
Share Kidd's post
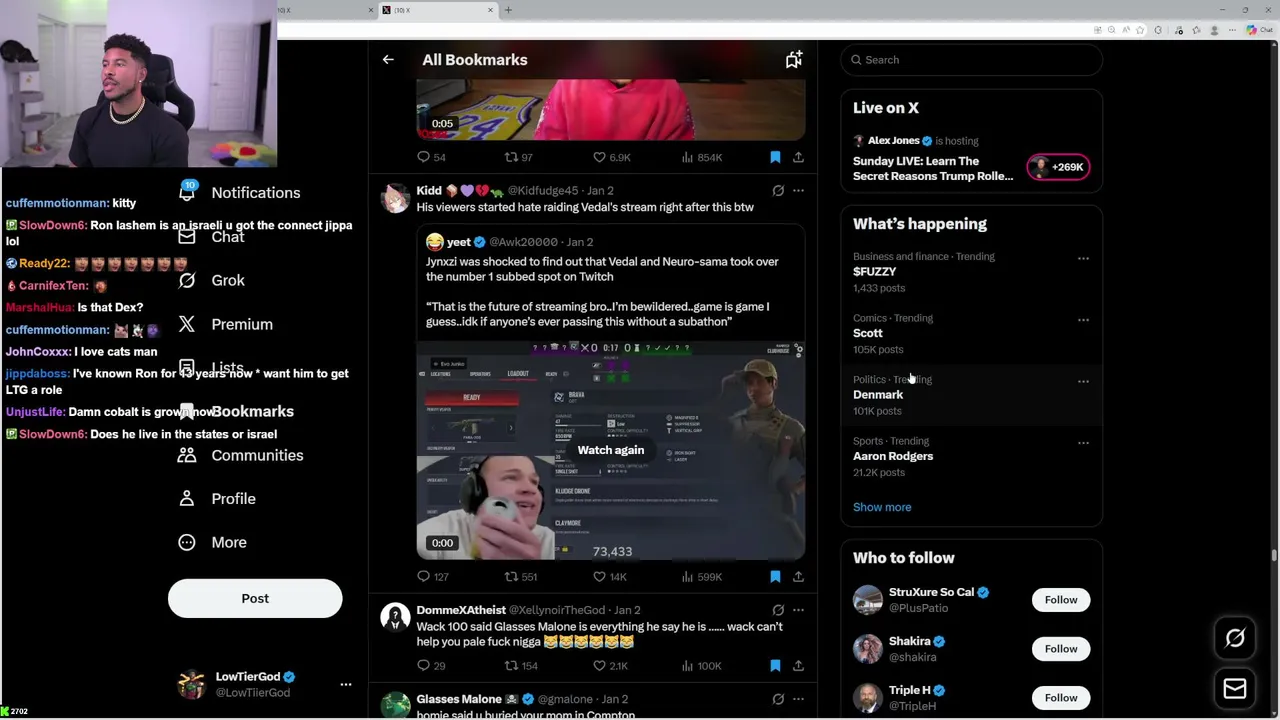coord(798,577)
